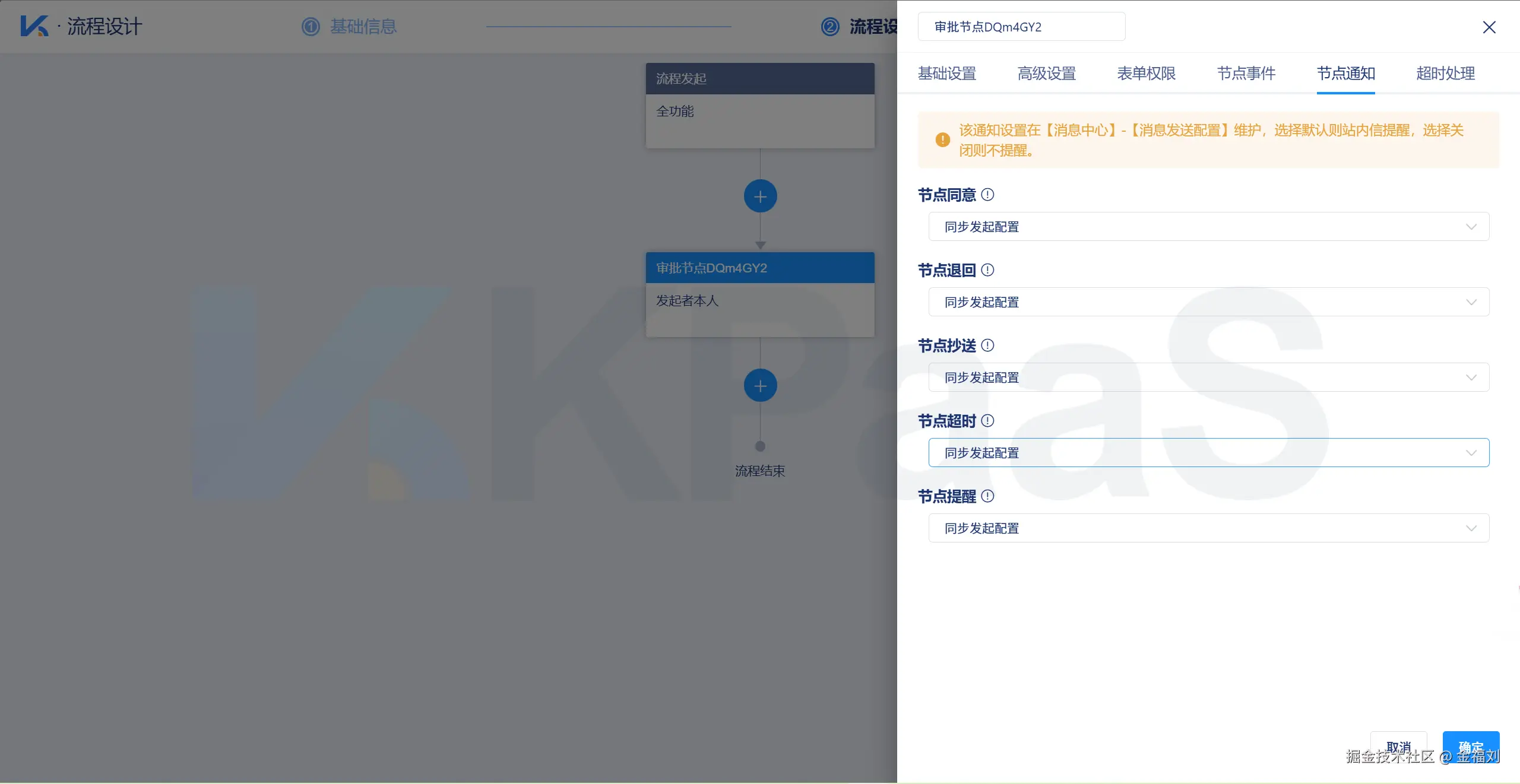Click info icon next to 节点同意
Image resolution: width=1520 pixels, height=784 pixels.
(x=987, y=195)
